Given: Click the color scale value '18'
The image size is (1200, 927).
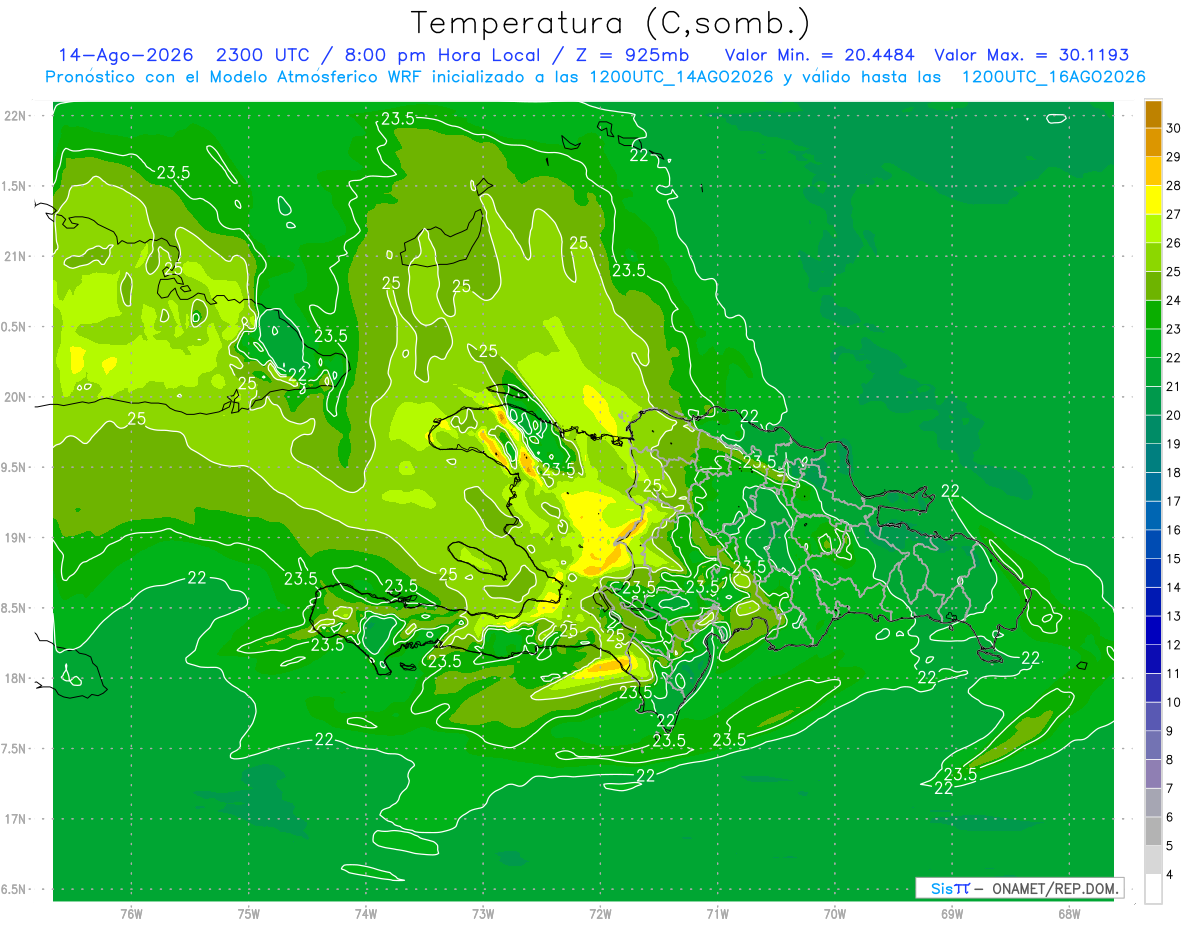Looking at the screenshot, I should pos(1174,472).
